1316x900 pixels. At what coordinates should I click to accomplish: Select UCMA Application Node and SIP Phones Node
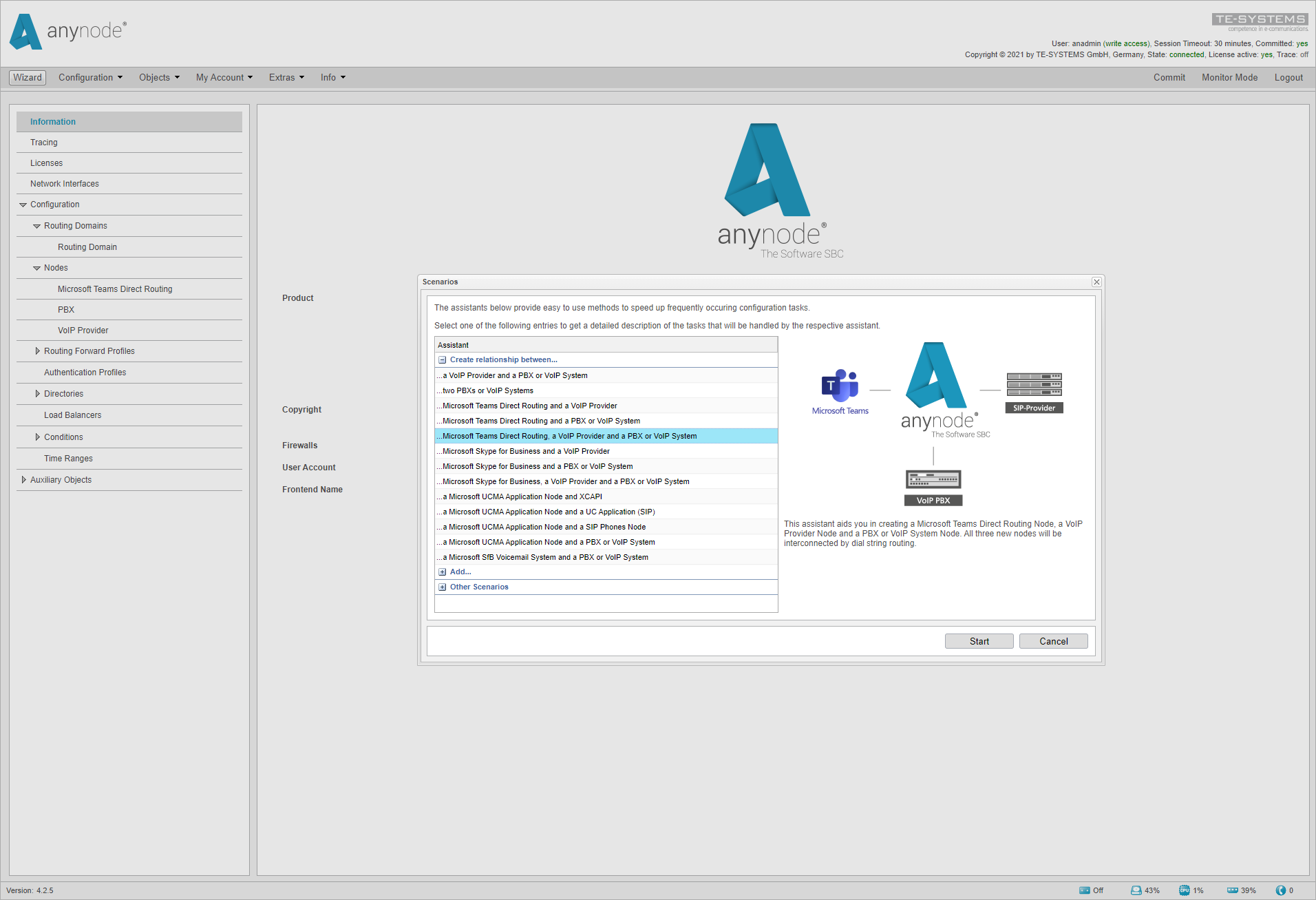[606, 527]
